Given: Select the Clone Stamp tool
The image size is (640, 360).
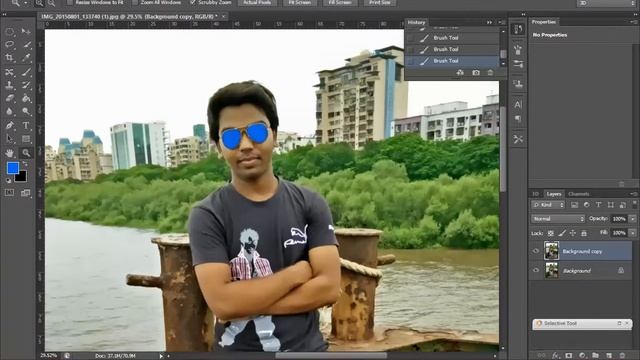Looking at the screenshot, I should point(9,85).
